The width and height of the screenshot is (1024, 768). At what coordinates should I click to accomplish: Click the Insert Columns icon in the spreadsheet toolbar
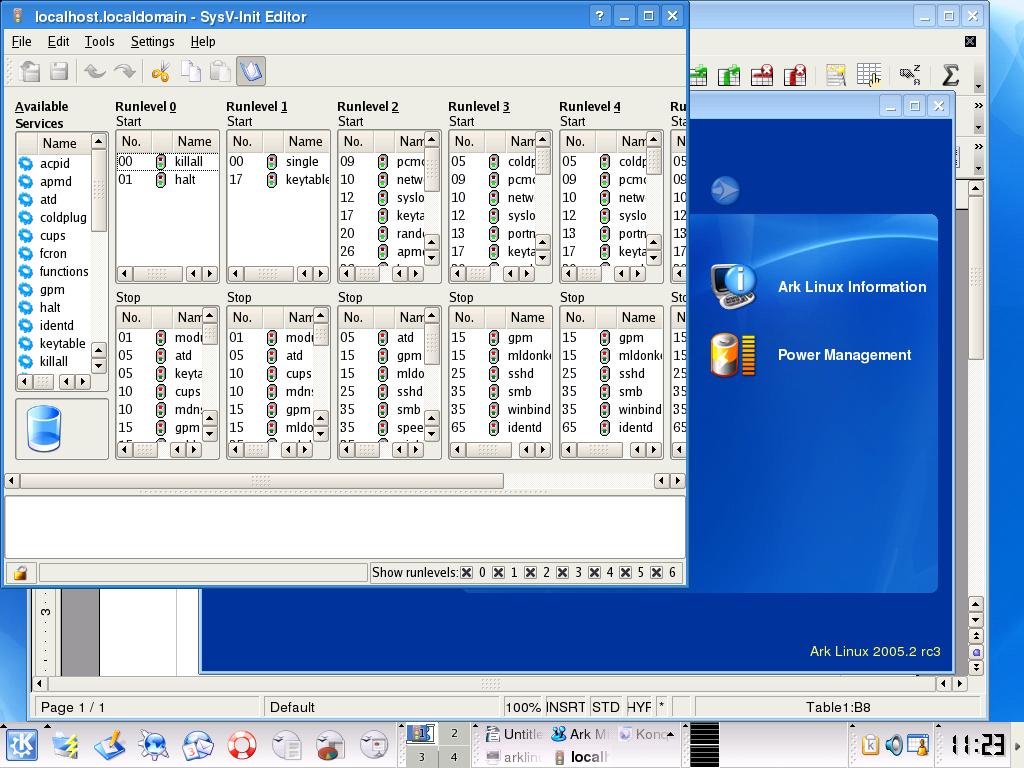coord(729,75)
